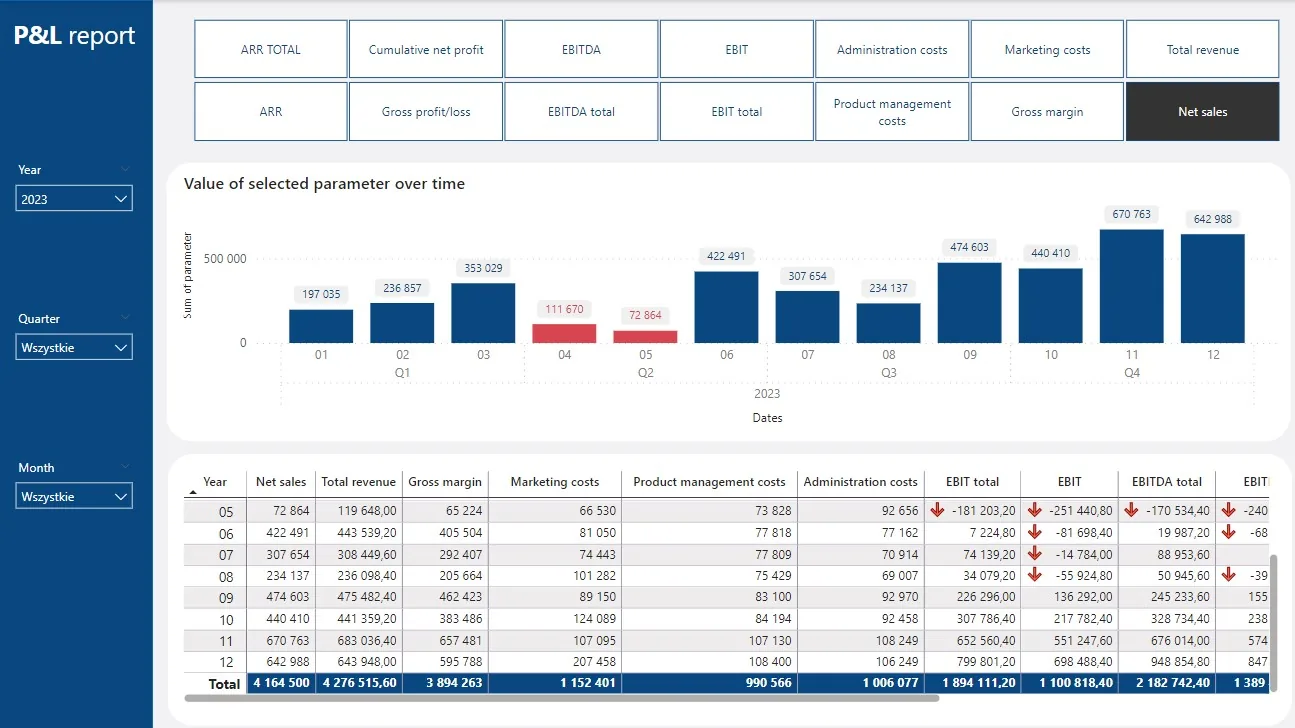Image resolution: width=1295 pixels, height=728 pixels.
Task: Sort table by the Net sales column header
Action: (280, 482)
